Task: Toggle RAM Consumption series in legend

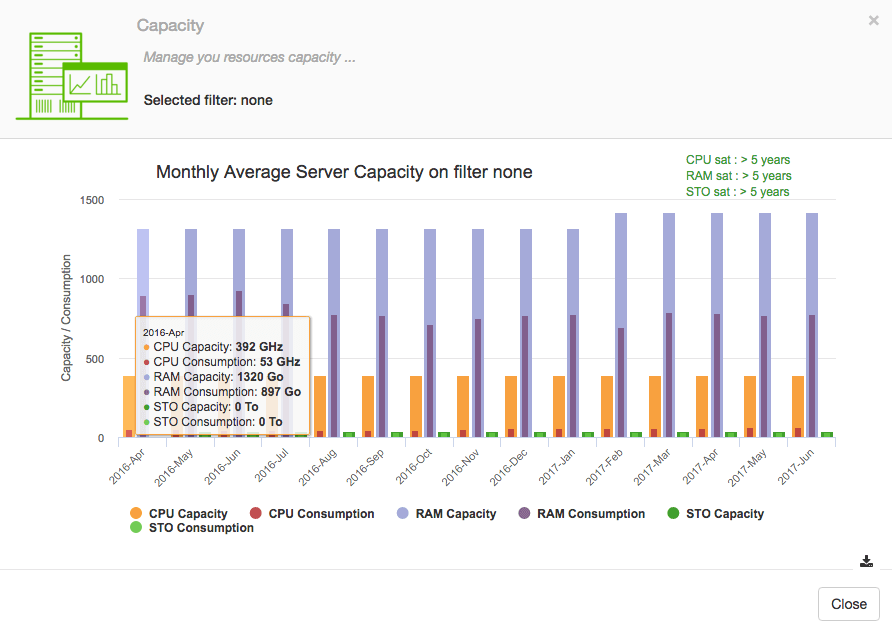Action: tap(581, 514)
